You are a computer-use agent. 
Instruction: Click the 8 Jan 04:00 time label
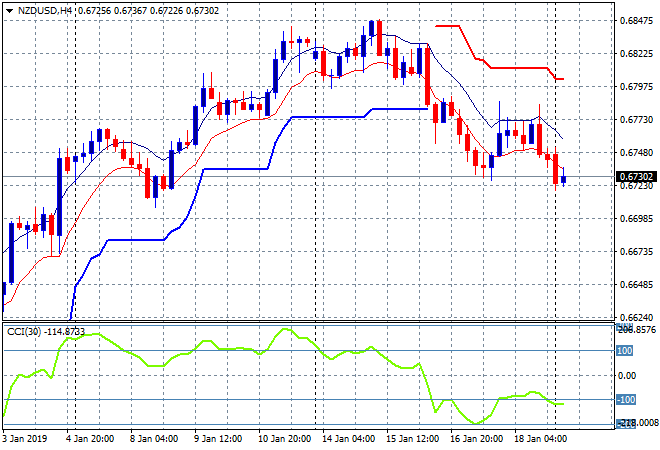pos(154,439)
